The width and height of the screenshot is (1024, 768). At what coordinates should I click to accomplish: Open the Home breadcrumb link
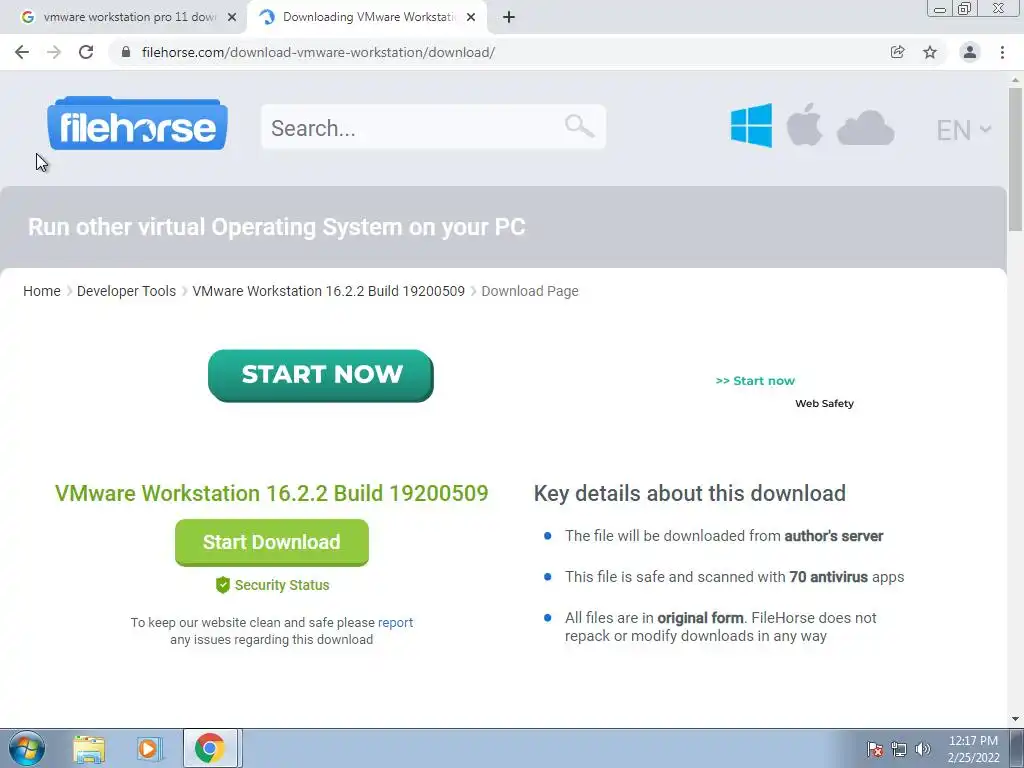[x=42, y=291]
